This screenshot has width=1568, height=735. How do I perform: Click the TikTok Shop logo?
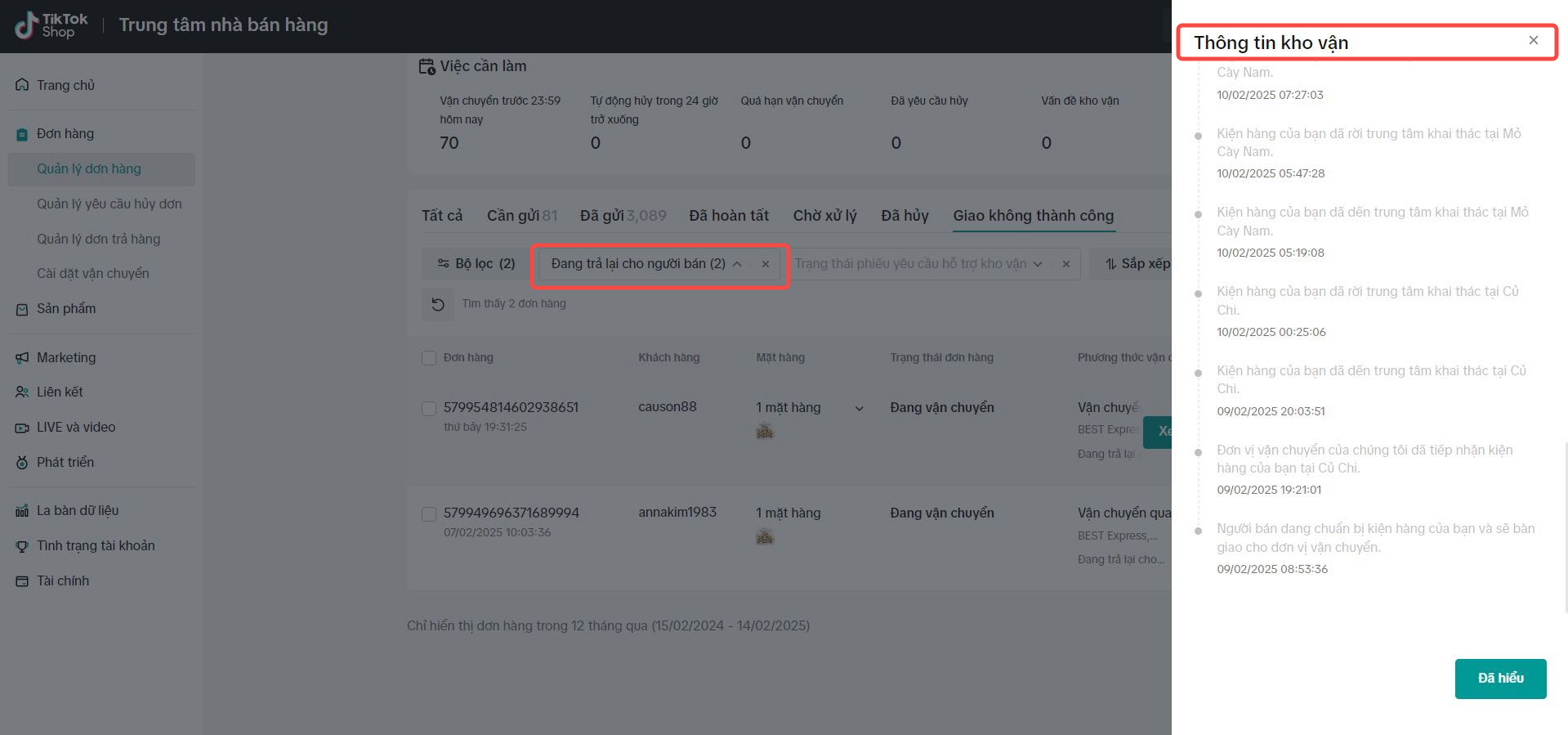click(51, 25)
